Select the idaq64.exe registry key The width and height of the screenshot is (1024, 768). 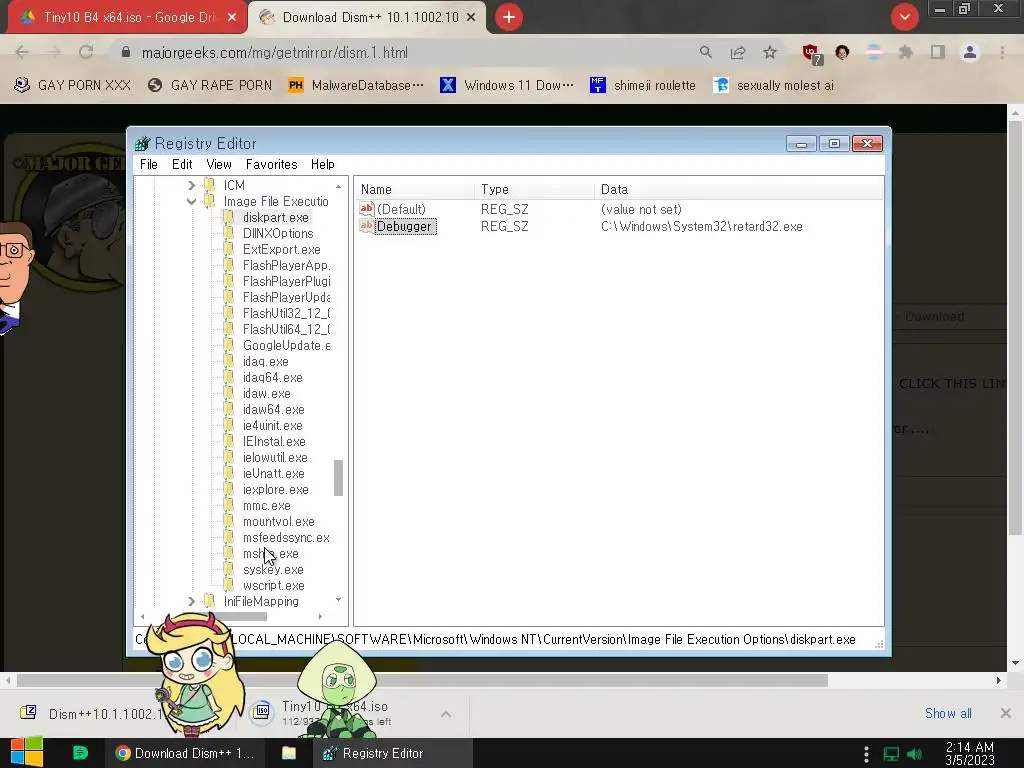(x=272, y=377)
